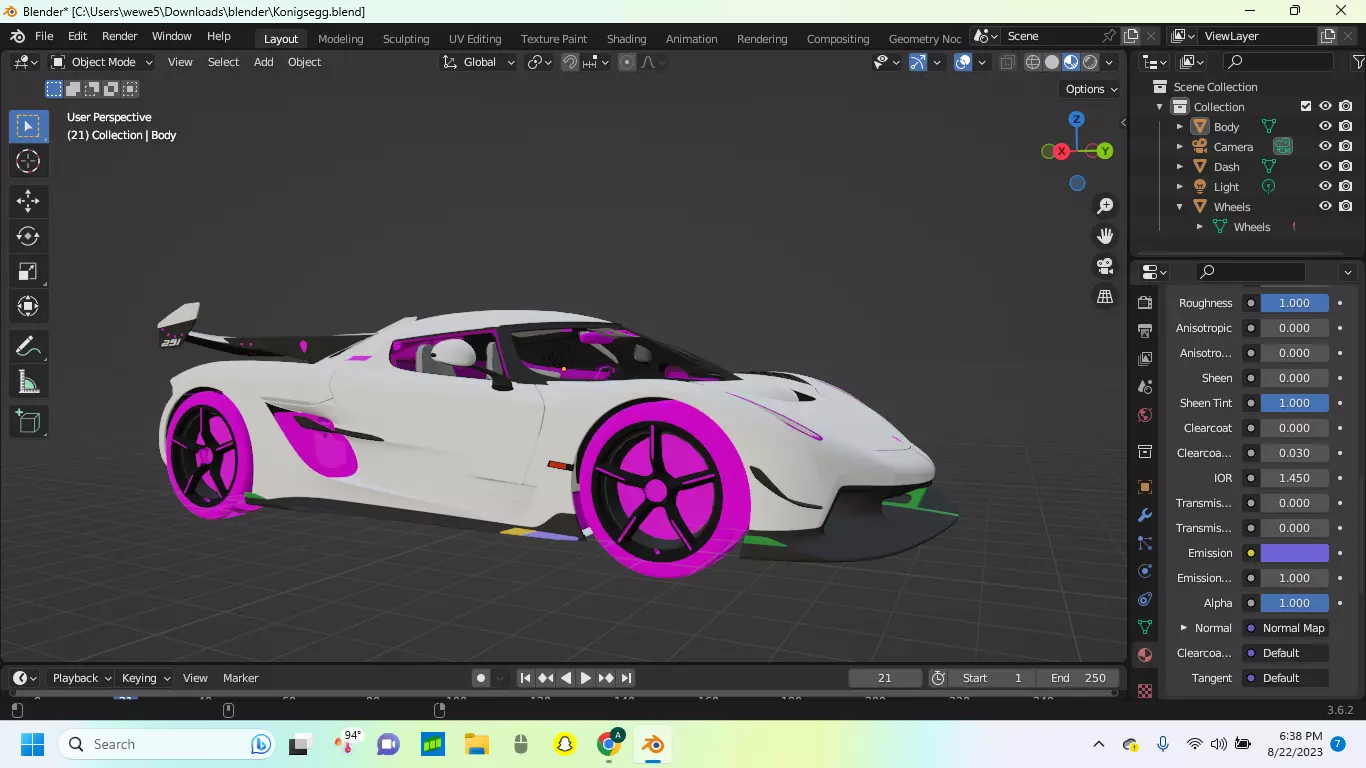Open the Global orientation dropdown

(x=479, y=62)
